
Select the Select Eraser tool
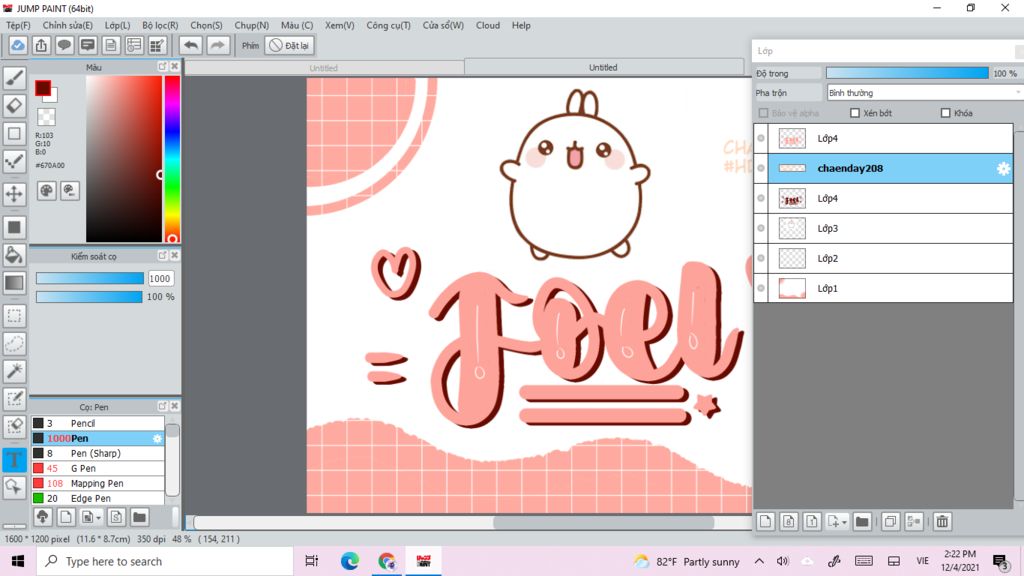pos(14,426)
